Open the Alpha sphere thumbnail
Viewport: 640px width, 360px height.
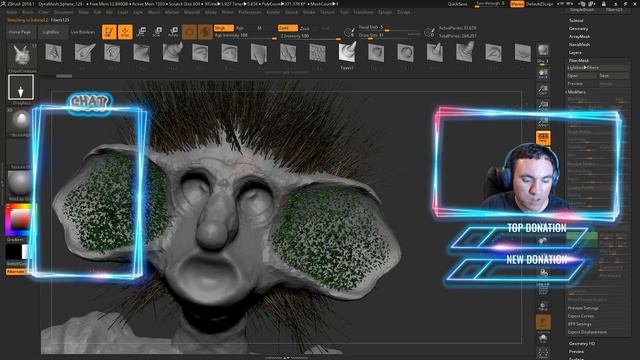[x=20, y=120]
